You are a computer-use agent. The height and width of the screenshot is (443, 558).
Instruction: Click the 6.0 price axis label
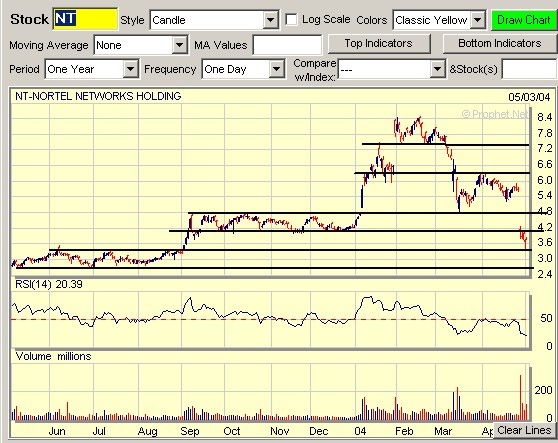[x=544, y=180]
